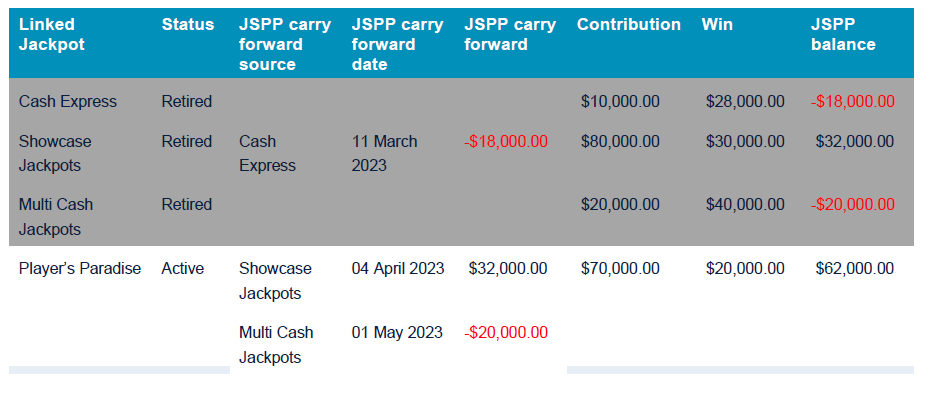The height and width of the screenshot is (402, 928).
Task: Click the Linked Jackpot column header
Action: 52,34
